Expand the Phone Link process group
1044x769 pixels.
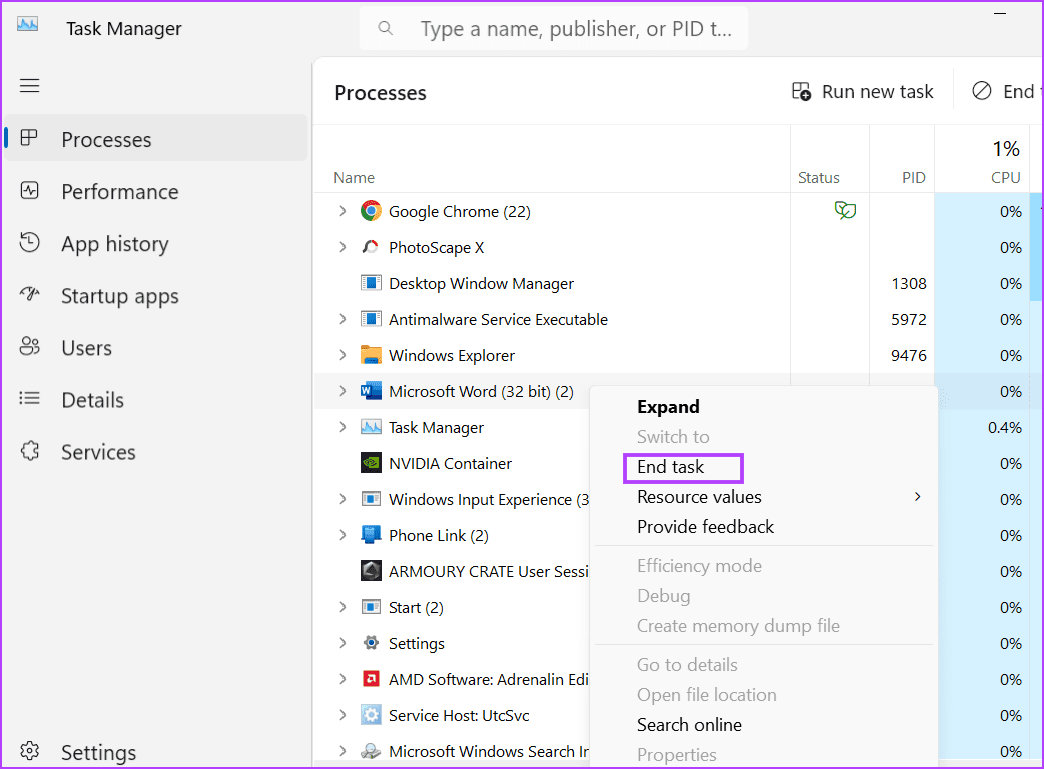pyautogui.click(x=342, y=535)
